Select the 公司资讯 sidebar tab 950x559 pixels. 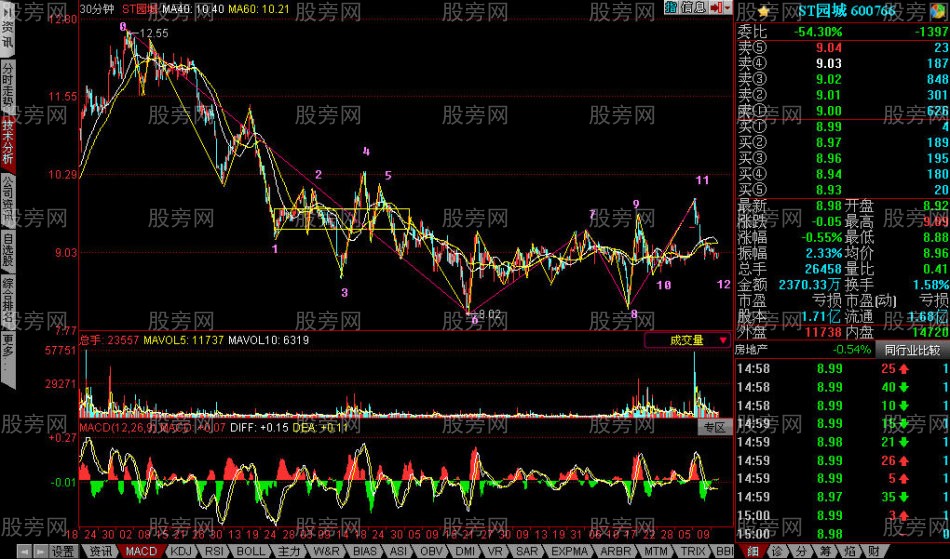[x=7, y=200]
